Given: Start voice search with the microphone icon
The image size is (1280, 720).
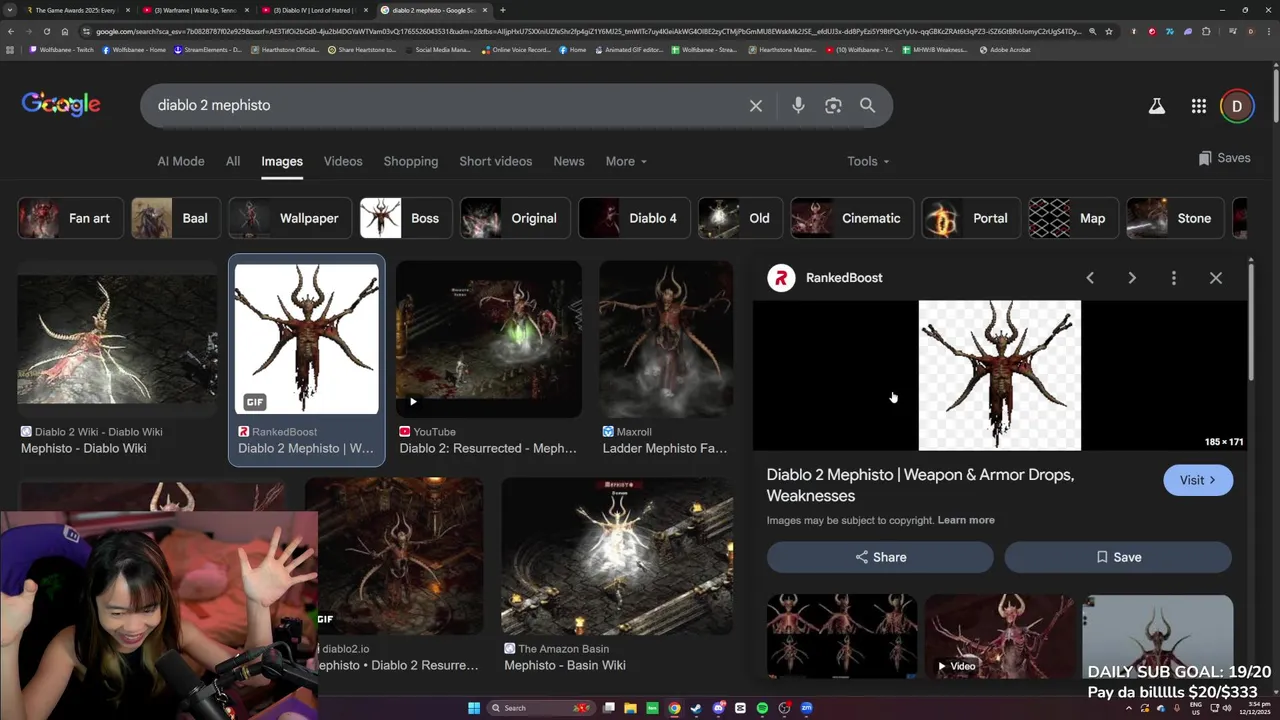Looking at the screenshot, I should pos(798,105).
